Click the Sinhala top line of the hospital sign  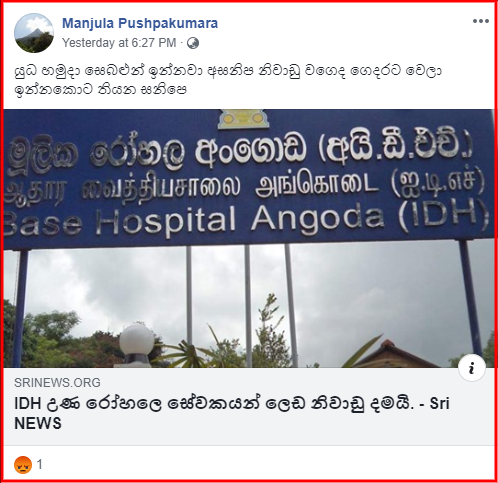click(x=240, y=152)
